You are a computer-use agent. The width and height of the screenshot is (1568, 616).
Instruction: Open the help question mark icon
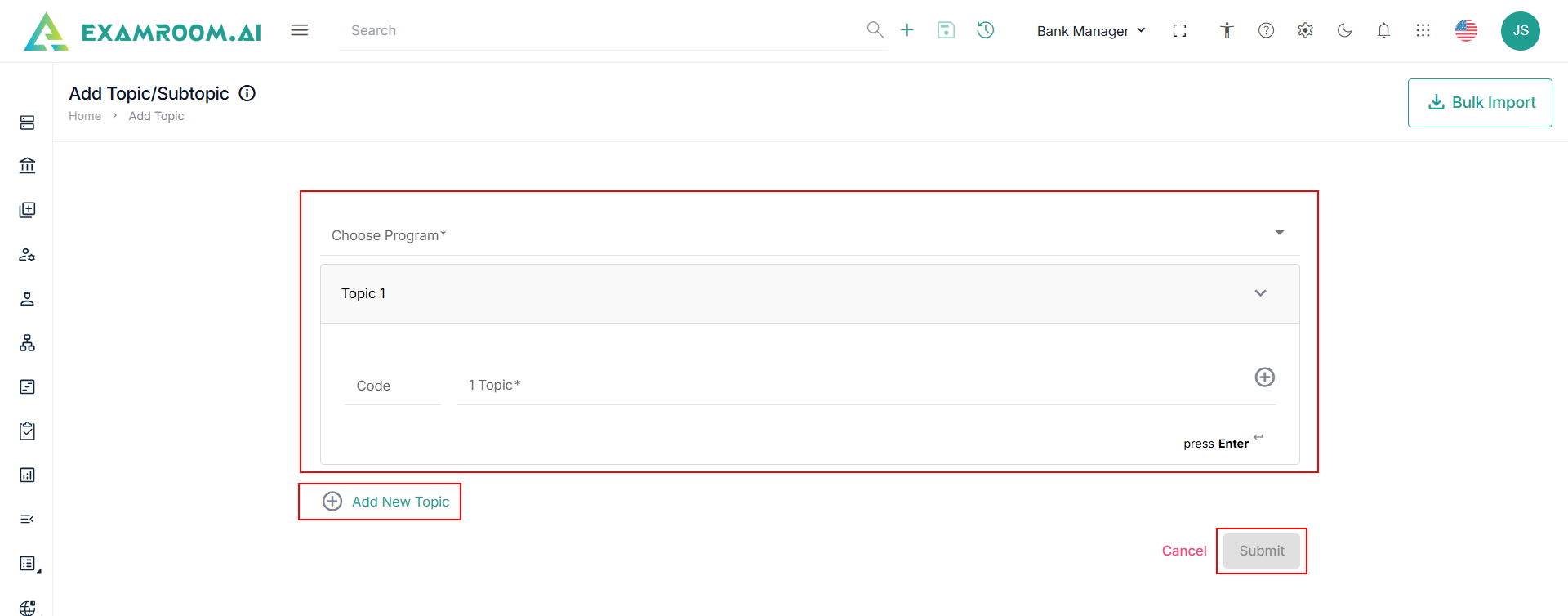(1266, 30)
